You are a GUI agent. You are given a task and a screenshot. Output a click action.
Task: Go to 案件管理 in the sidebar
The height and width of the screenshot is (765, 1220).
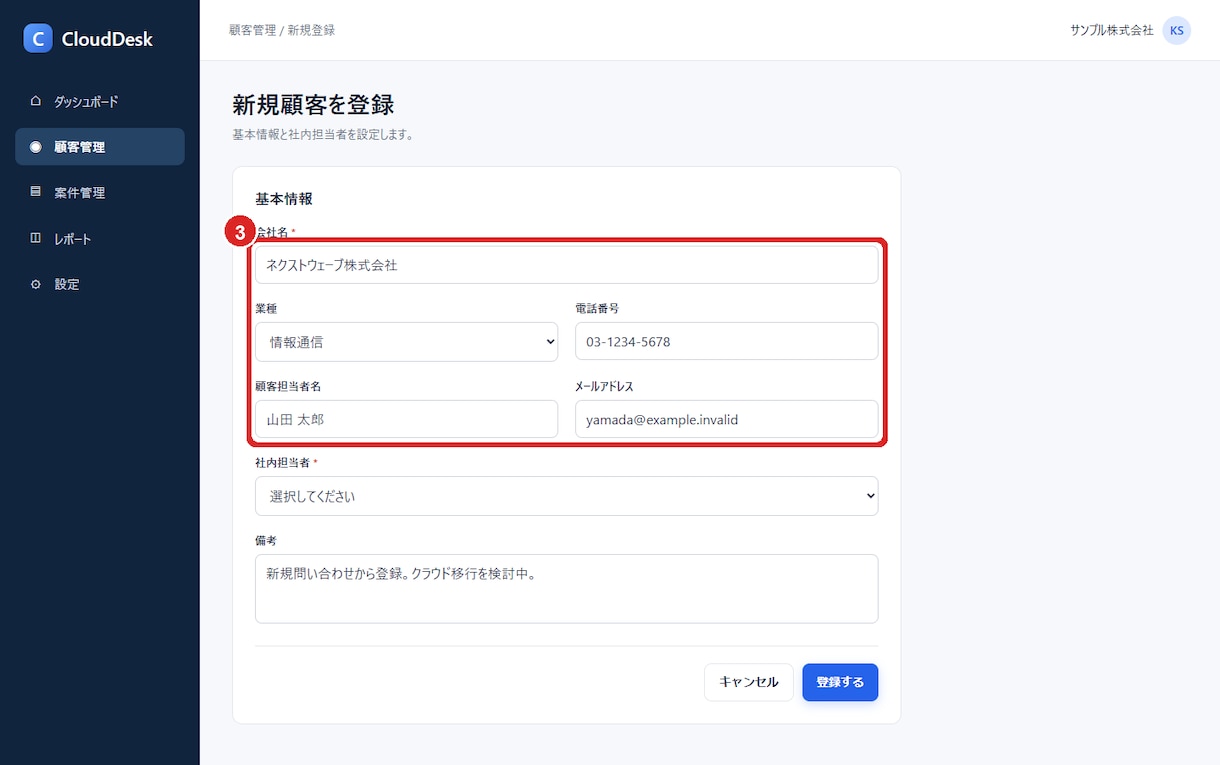(100, 192)
